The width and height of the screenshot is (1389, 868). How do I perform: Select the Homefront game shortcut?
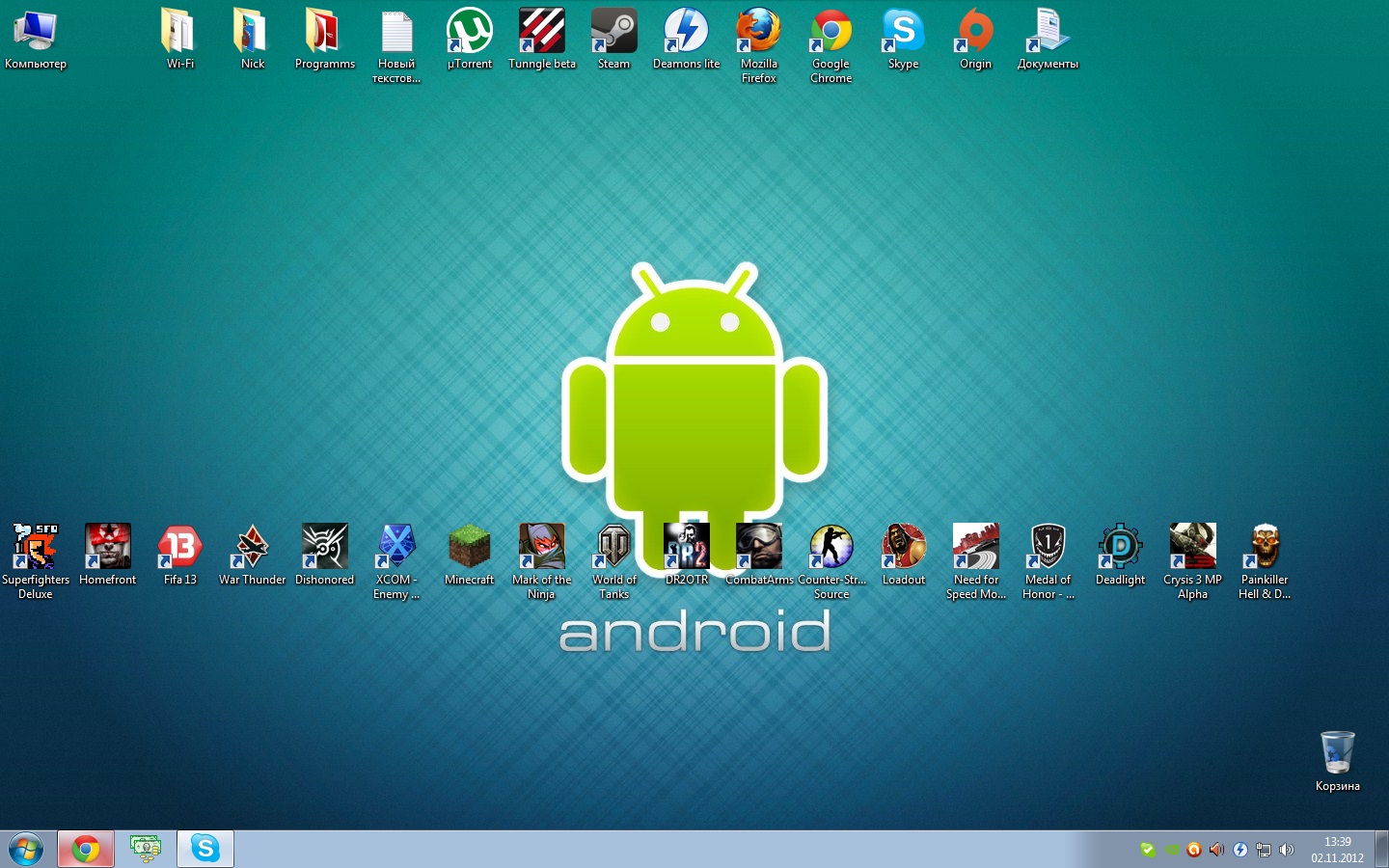[108, 556]
